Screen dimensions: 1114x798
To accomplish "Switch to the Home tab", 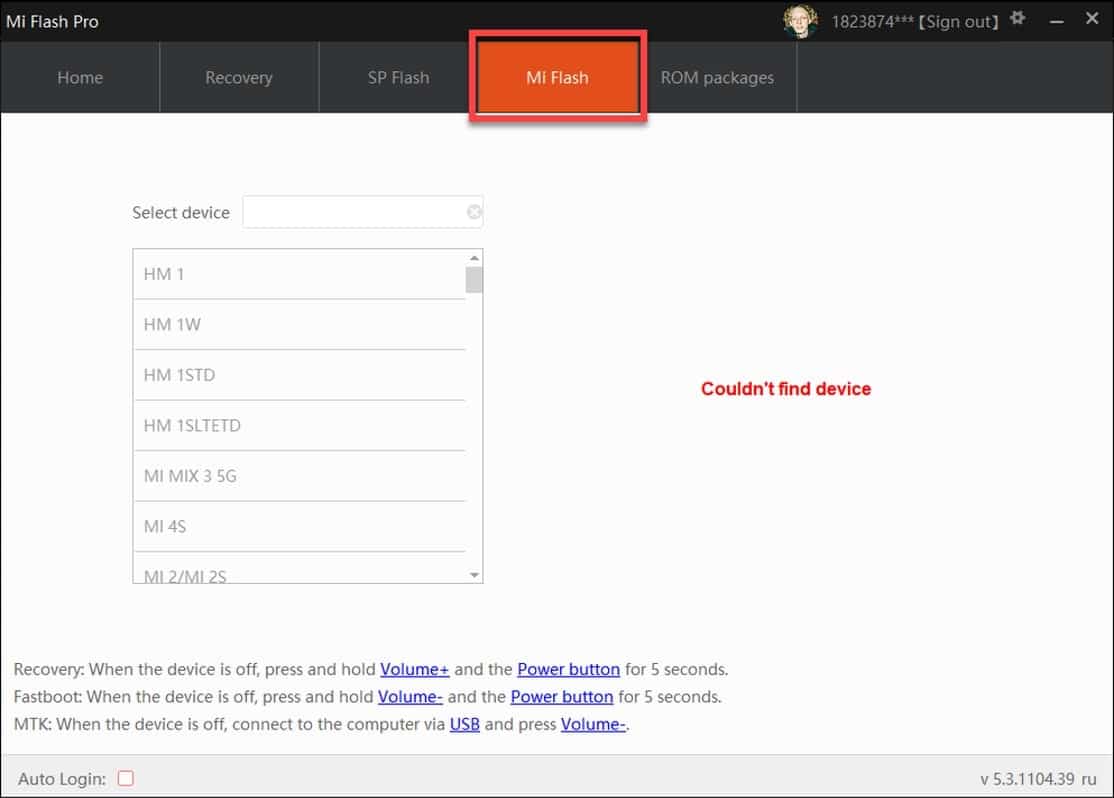I will tap(80, 77).
